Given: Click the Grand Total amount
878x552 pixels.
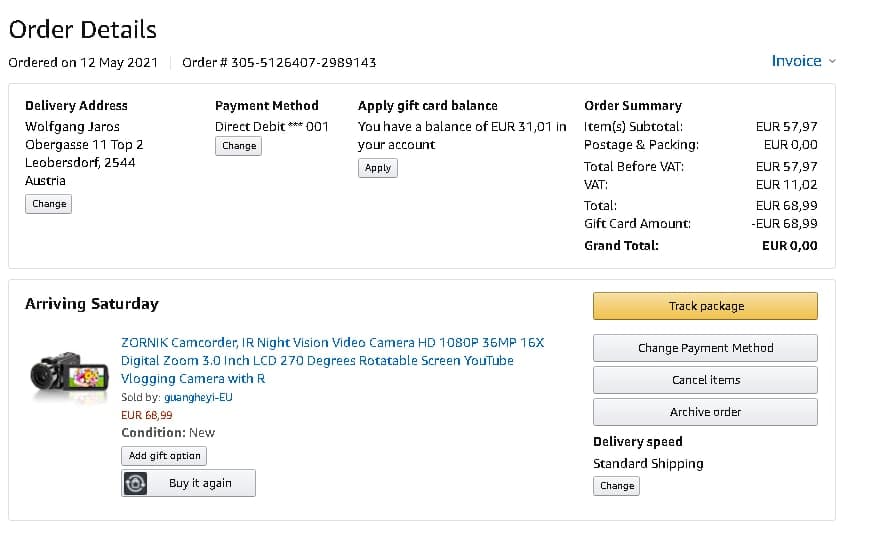Looking at the screenshot, I should tap(789, 245).
